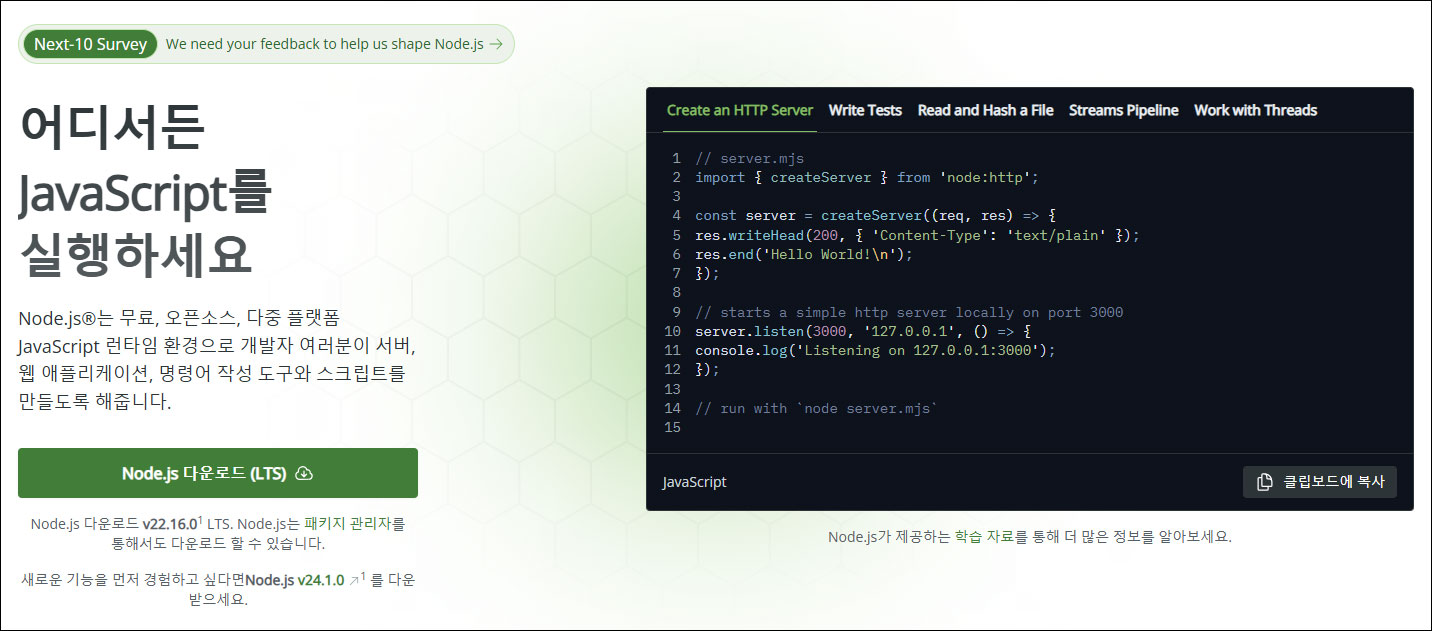Download Node.js LTS with the green button
This screenshot has width=1432, height=631.
tap(218, 473)
